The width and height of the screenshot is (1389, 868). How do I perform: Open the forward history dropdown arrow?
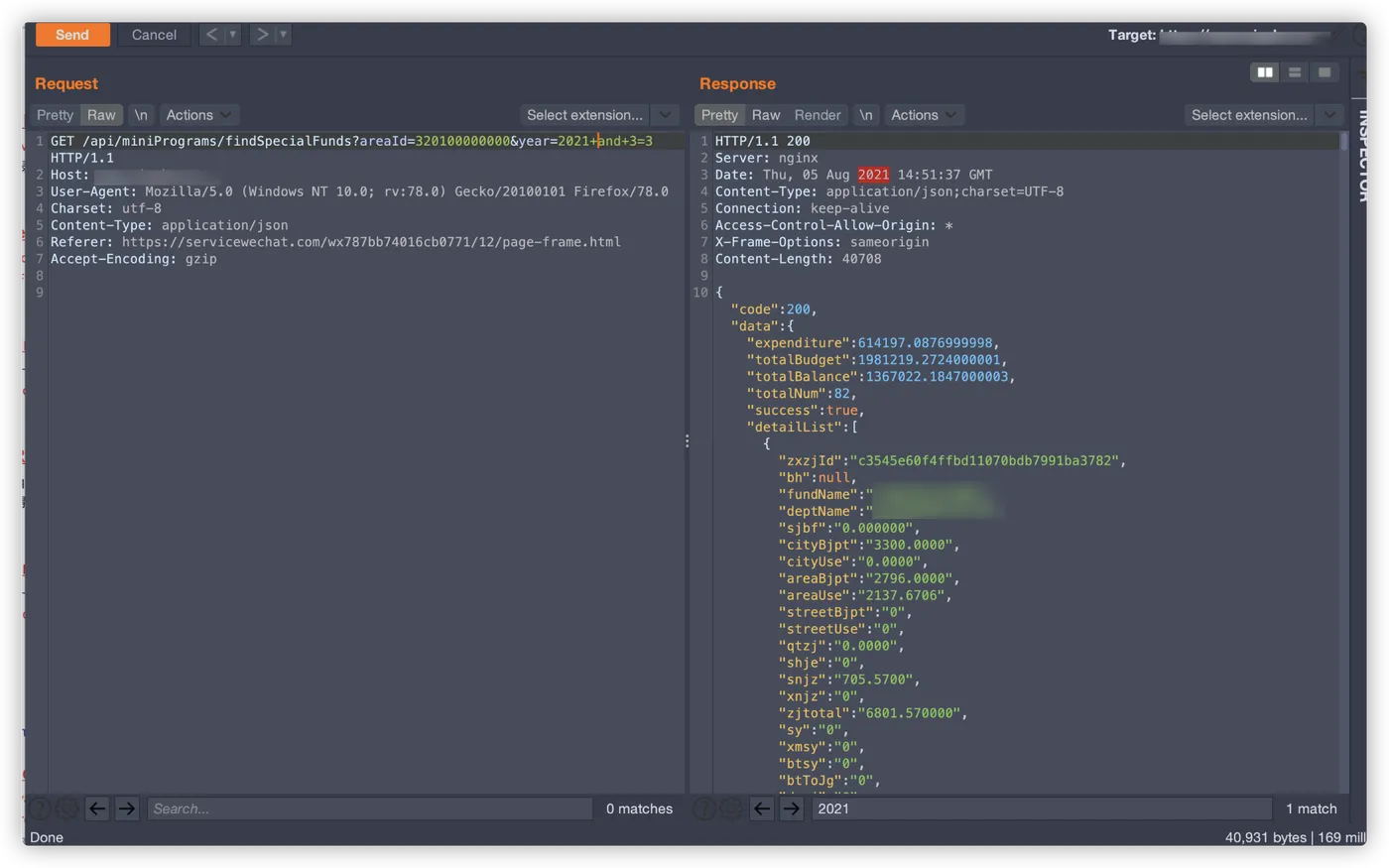pyautogui.click(x=283, y=35)
